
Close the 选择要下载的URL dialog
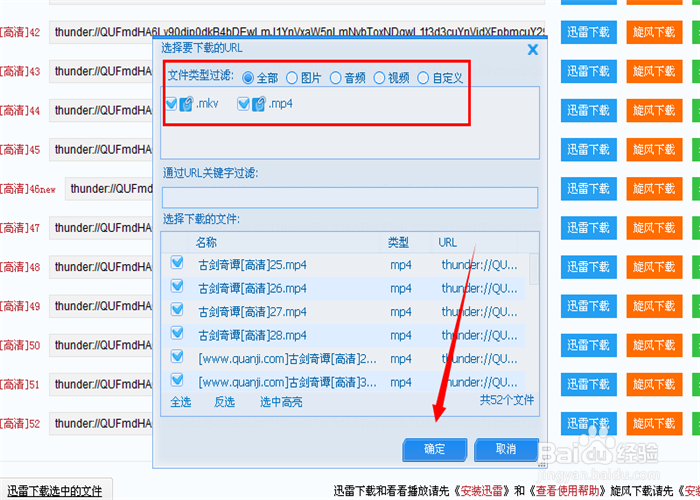[533, 50]
